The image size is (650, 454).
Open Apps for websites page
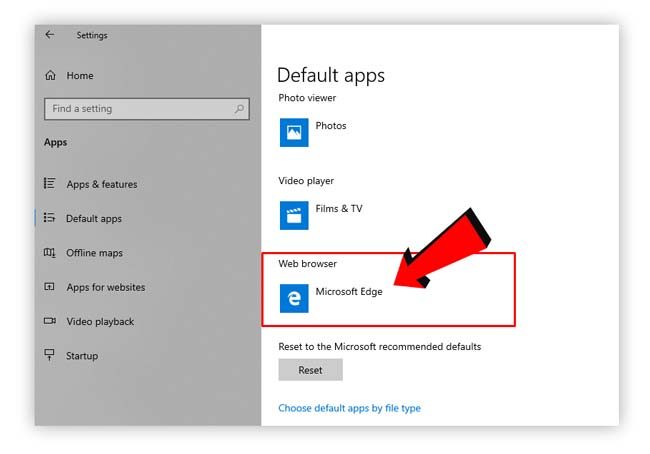click(106, 287)
